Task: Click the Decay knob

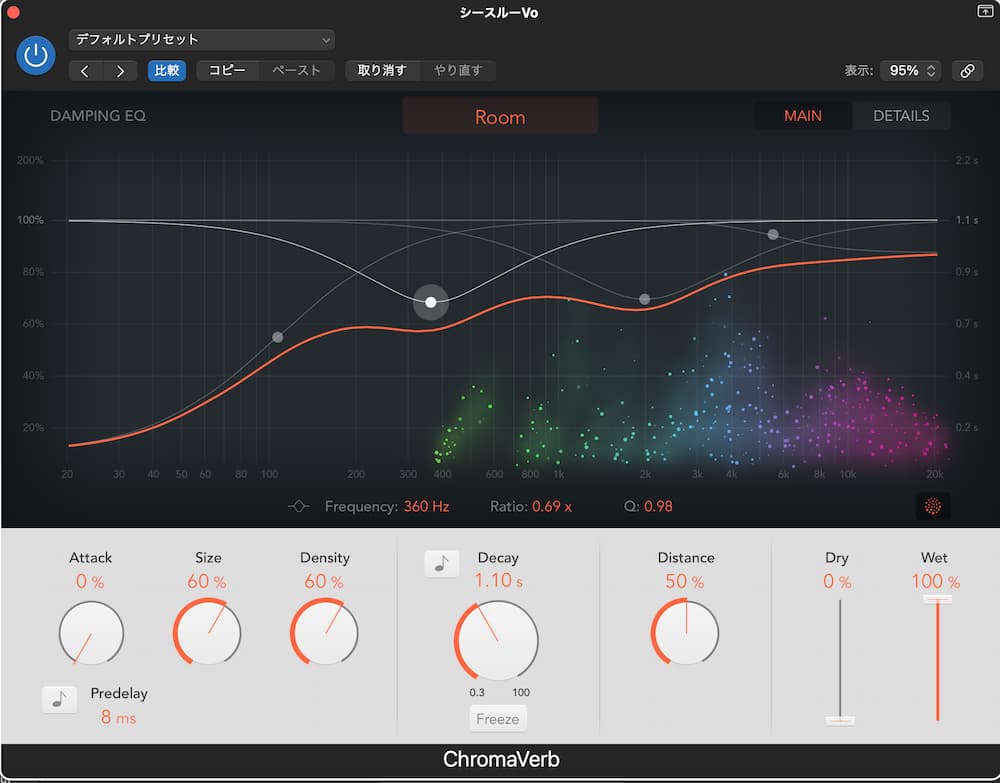Action: tap(497, 641)
